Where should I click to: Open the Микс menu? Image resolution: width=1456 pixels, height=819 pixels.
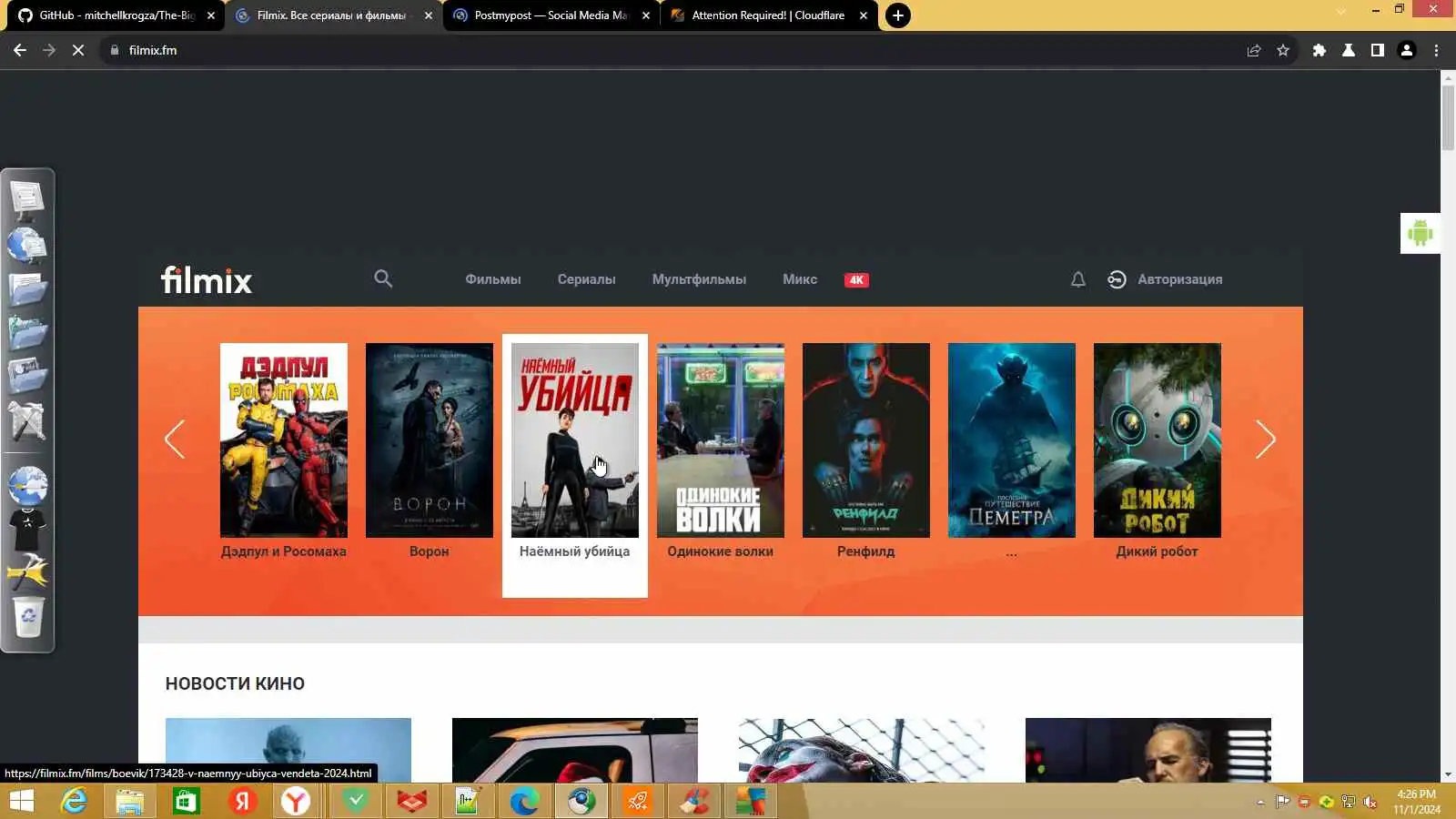[x=800, y=279]
